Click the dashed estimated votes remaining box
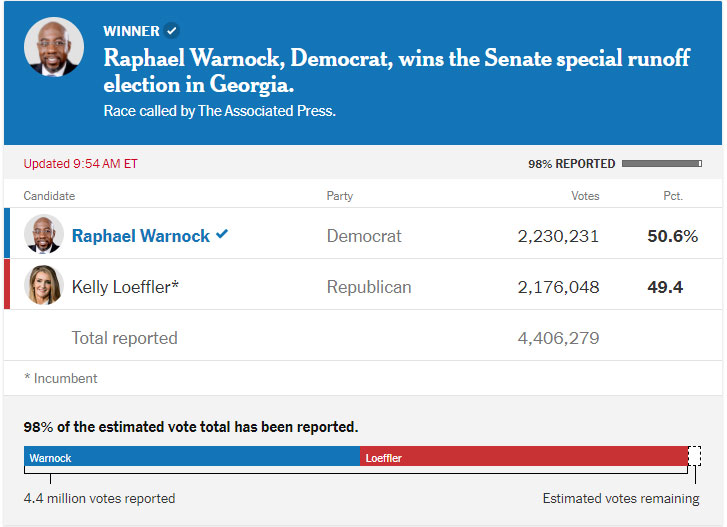727x527 pixels. pos(695,456)
